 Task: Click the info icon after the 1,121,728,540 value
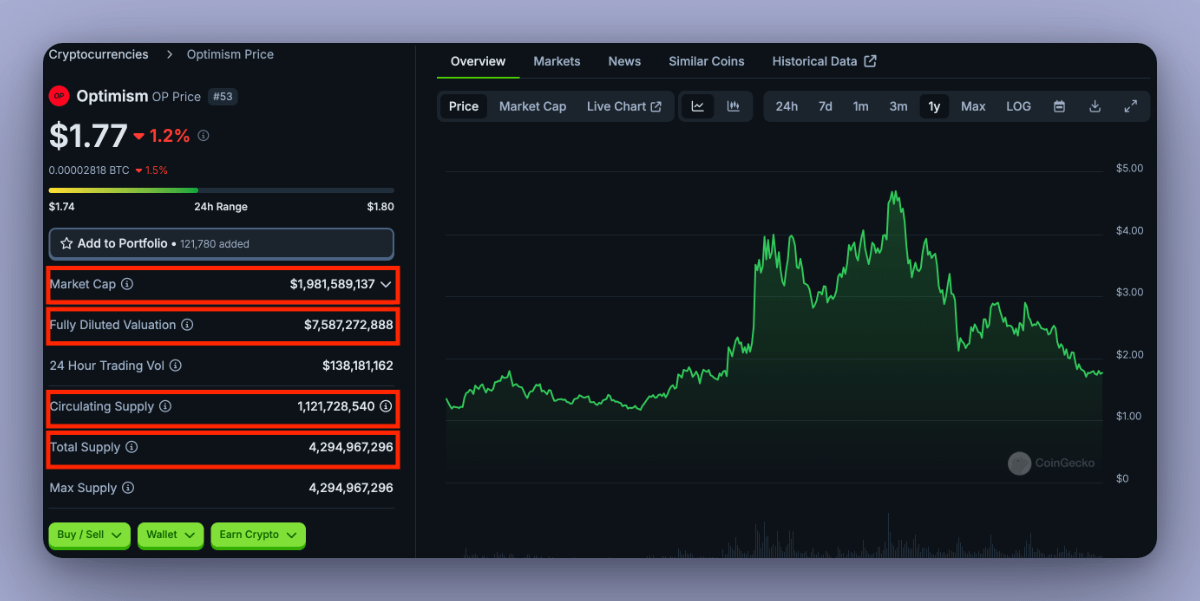click(386, 406)
